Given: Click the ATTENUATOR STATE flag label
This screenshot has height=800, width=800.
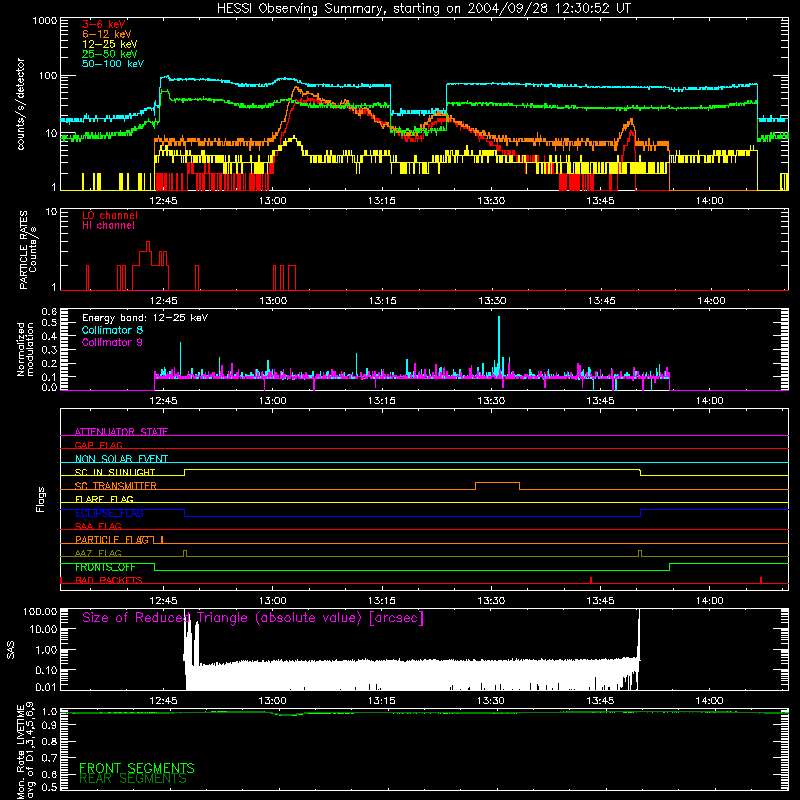Looking at the screenshot, I should tap(121, 432).
